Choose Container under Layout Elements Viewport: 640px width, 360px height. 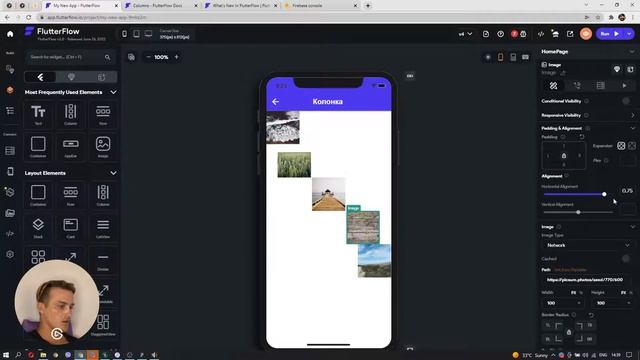(x=38, y=195)
